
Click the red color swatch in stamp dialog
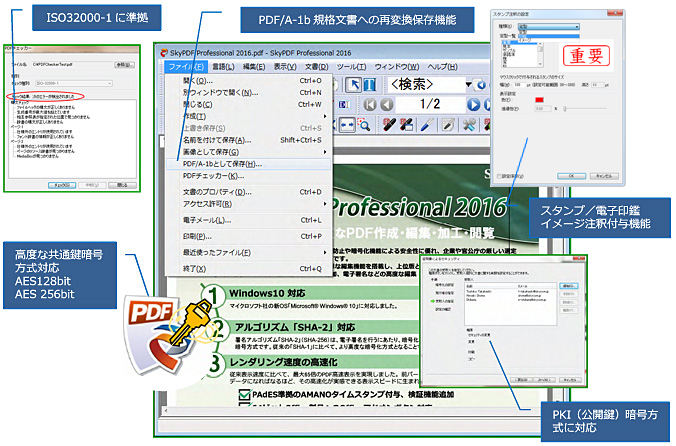click(539, 100)
